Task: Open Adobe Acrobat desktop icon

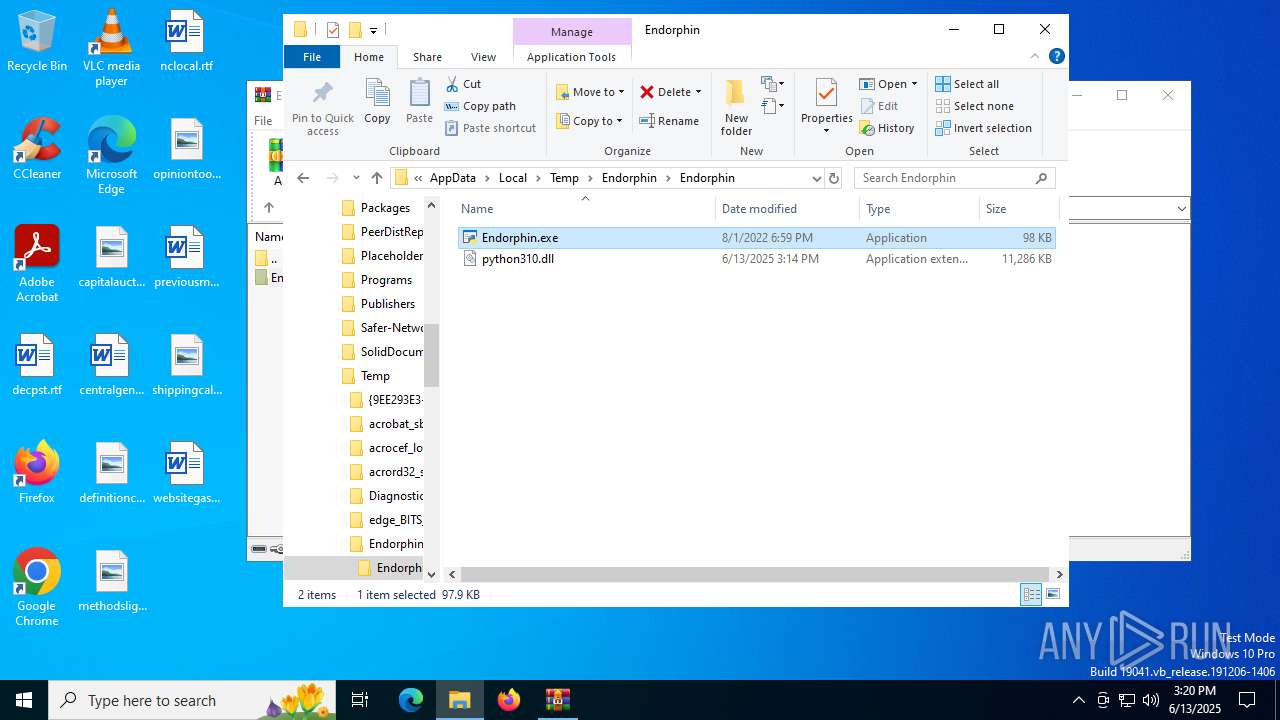Action: pyautogui.click(x=37, y=264)
